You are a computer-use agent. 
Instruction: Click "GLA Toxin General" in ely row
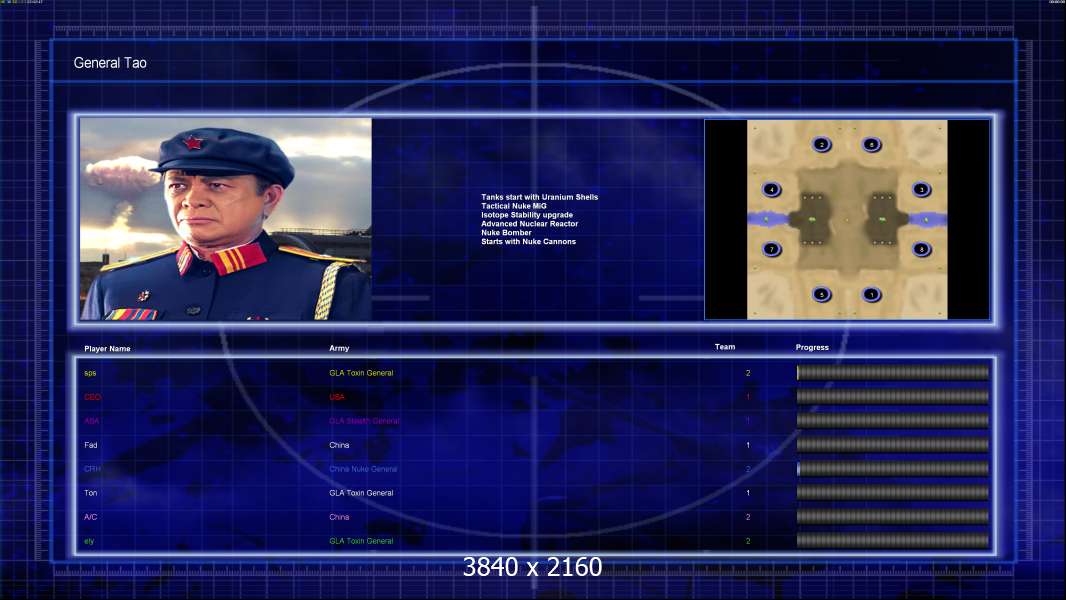coord(361,541)
